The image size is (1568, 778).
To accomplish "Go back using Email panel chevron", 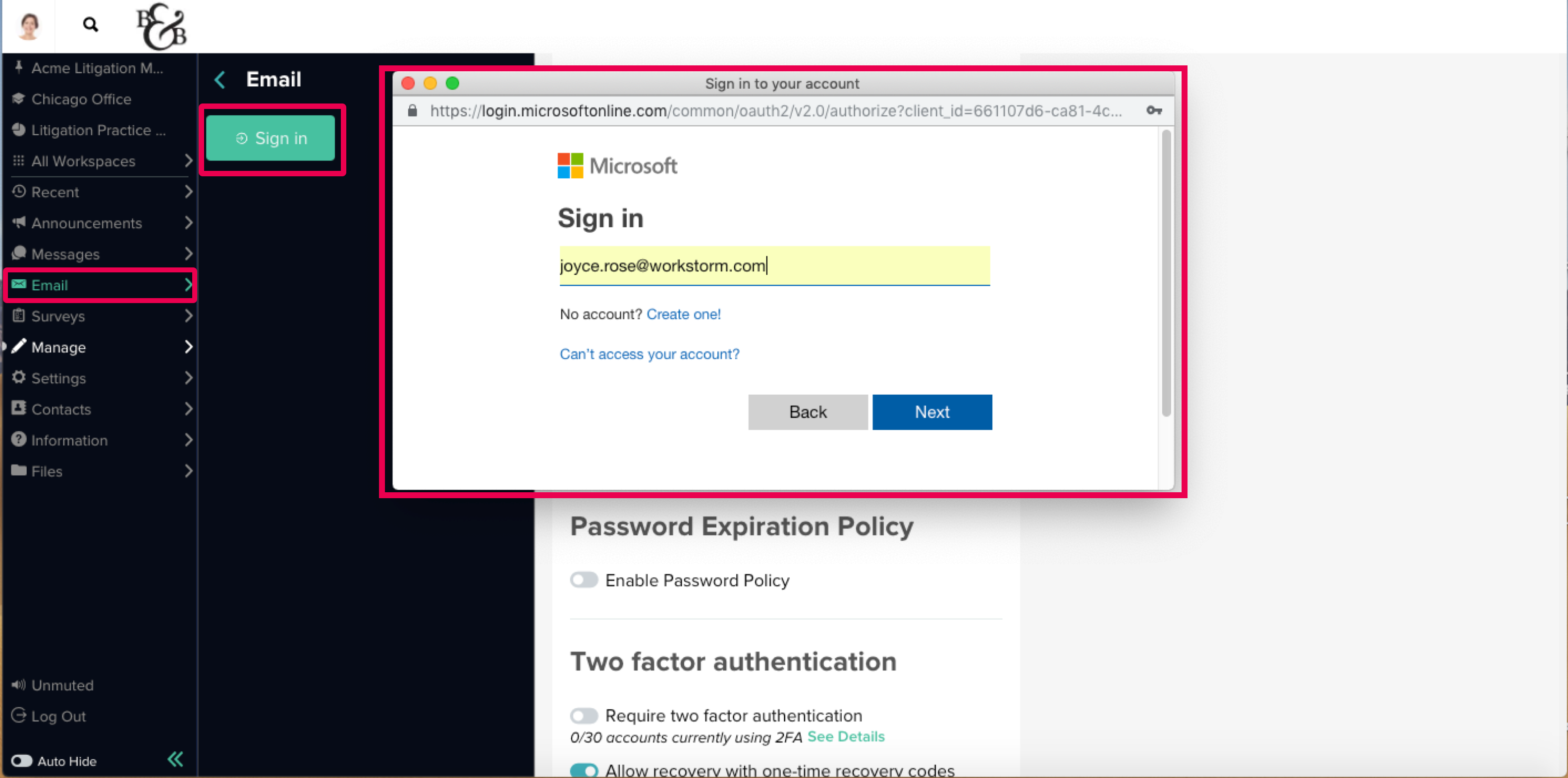I will point(220,80).
